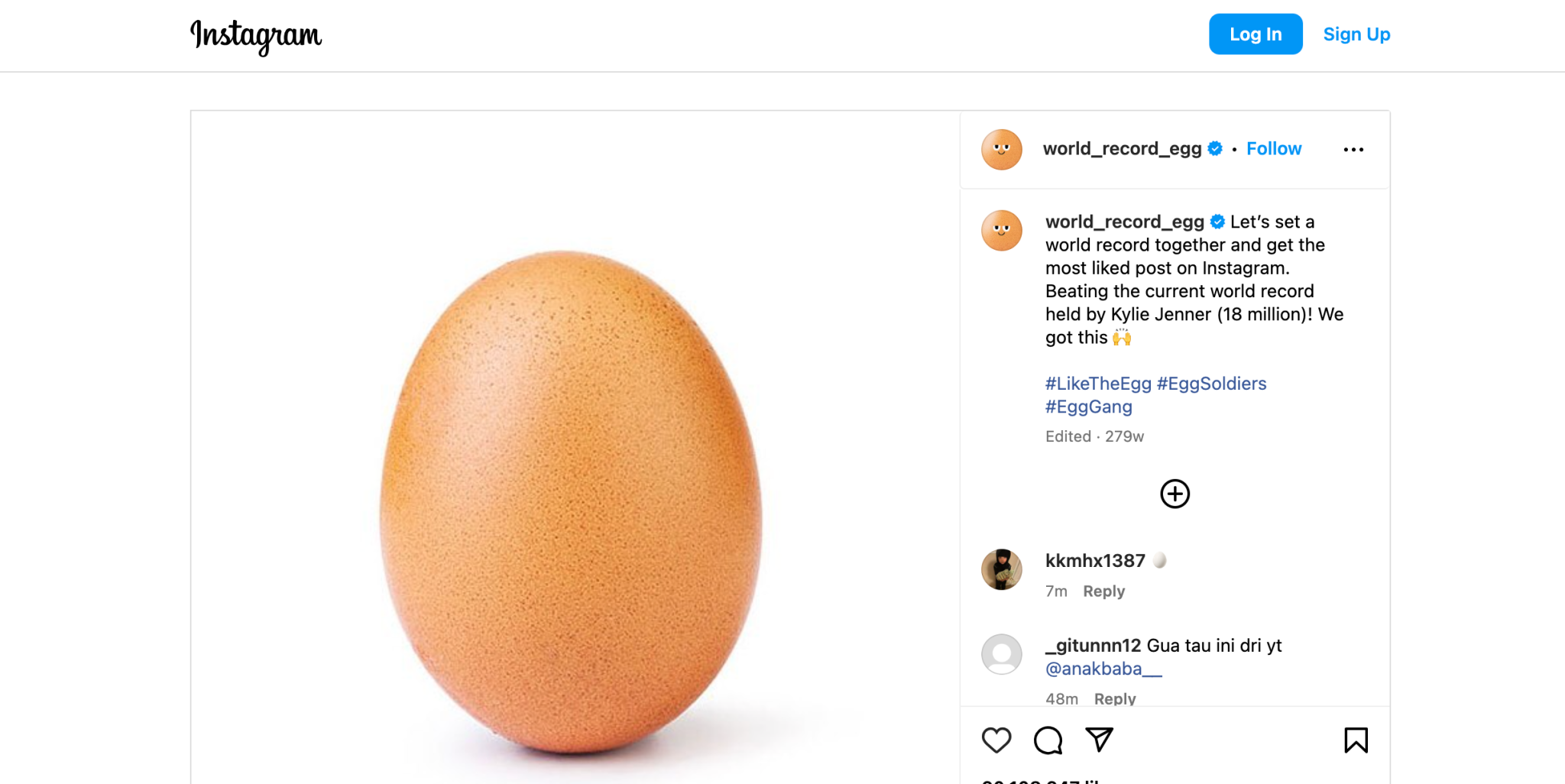Open the #EggGang hashtag
Viewport: 1565px width, 784px height.
click(x=1088, y=407)
